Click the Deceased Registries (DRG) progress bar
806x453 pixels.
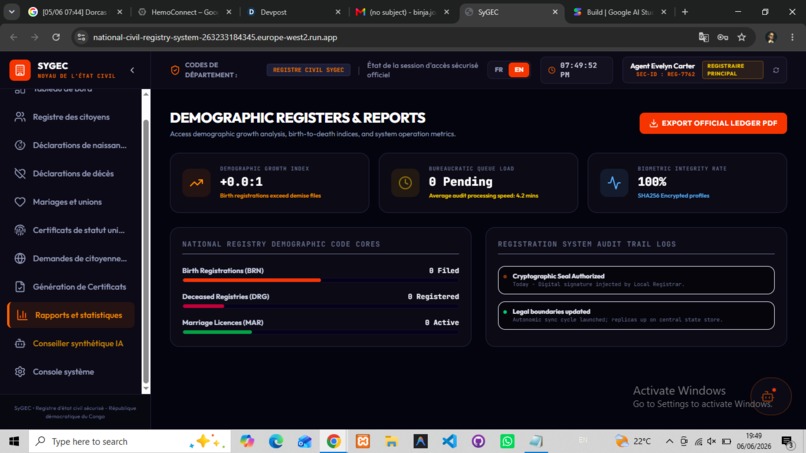[x=320, y=306]
